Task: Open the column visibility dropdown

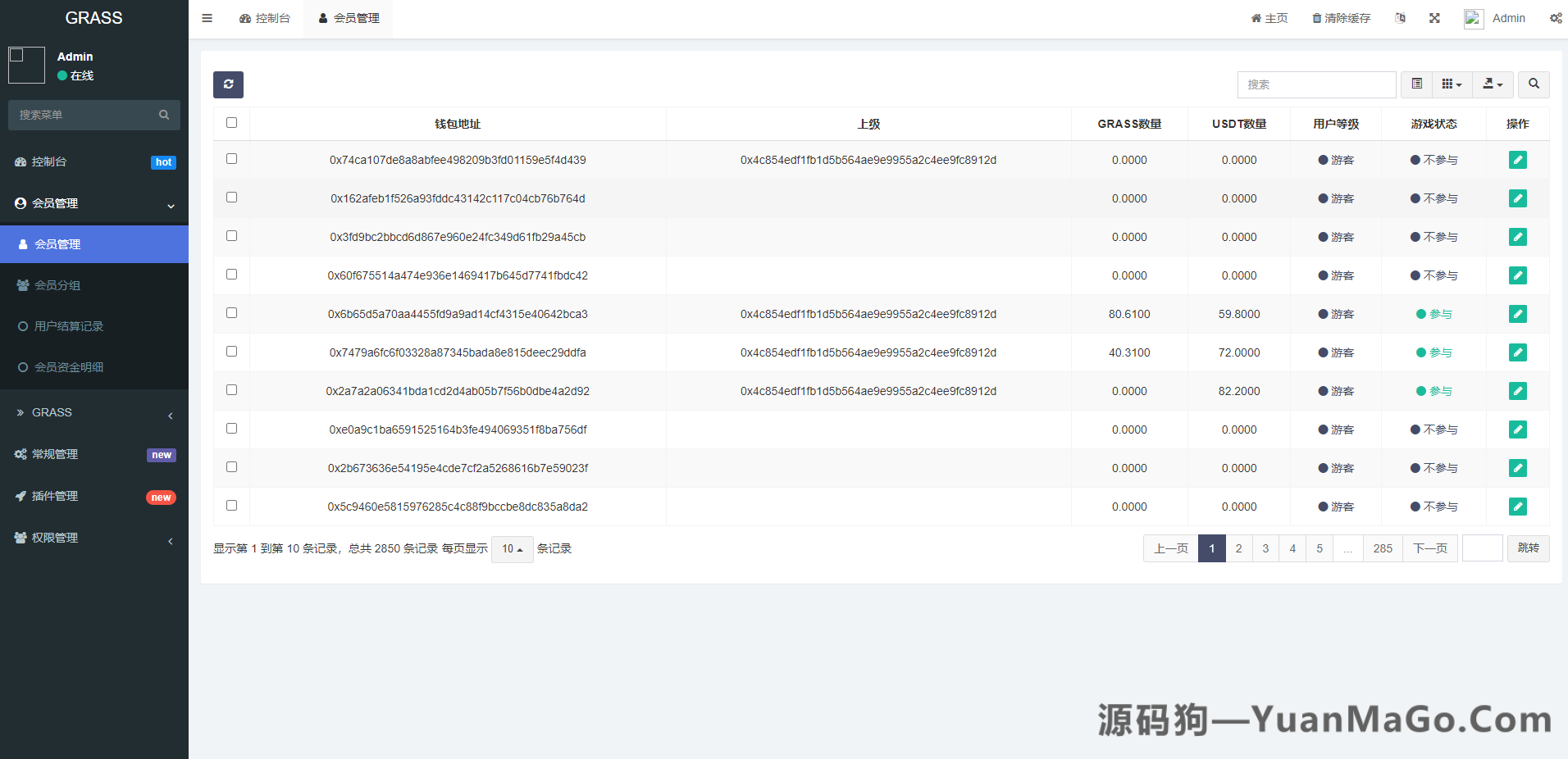Action: coord(1452,84)
